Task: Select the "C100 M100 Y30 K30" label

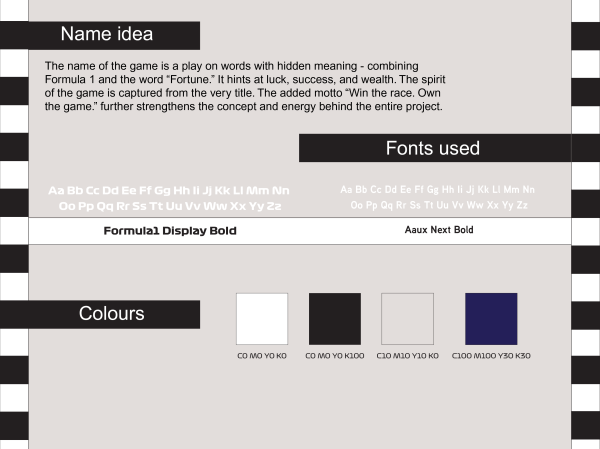Action: [491, 355]
